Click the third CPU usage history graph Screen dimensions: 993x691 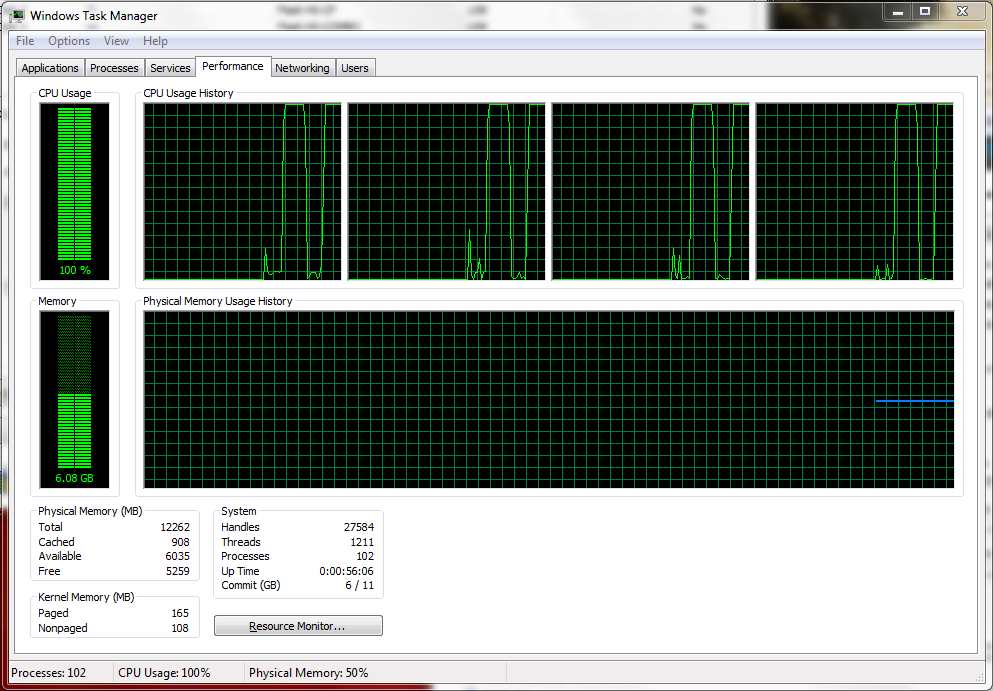(650, 191)
